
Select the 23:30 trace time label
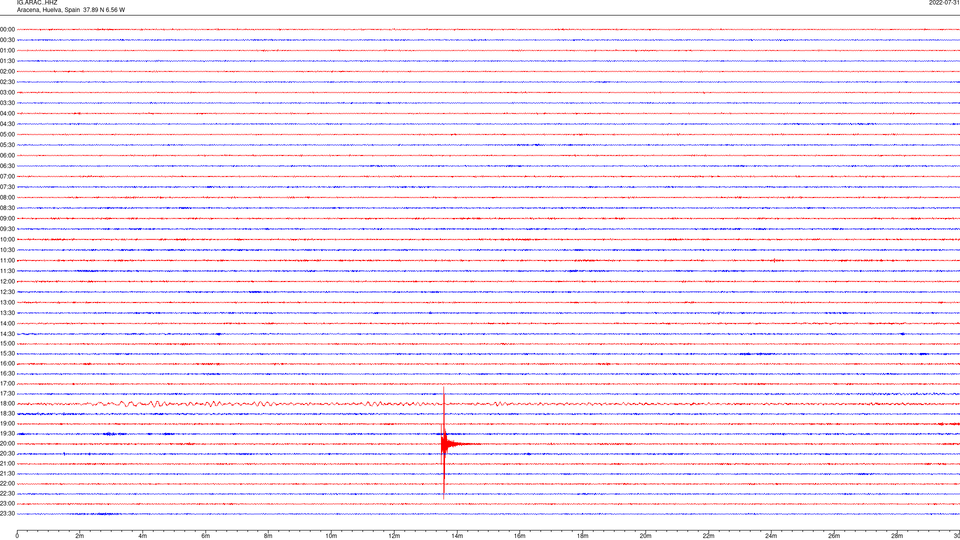pyautogui.click(x=7, y=514)
